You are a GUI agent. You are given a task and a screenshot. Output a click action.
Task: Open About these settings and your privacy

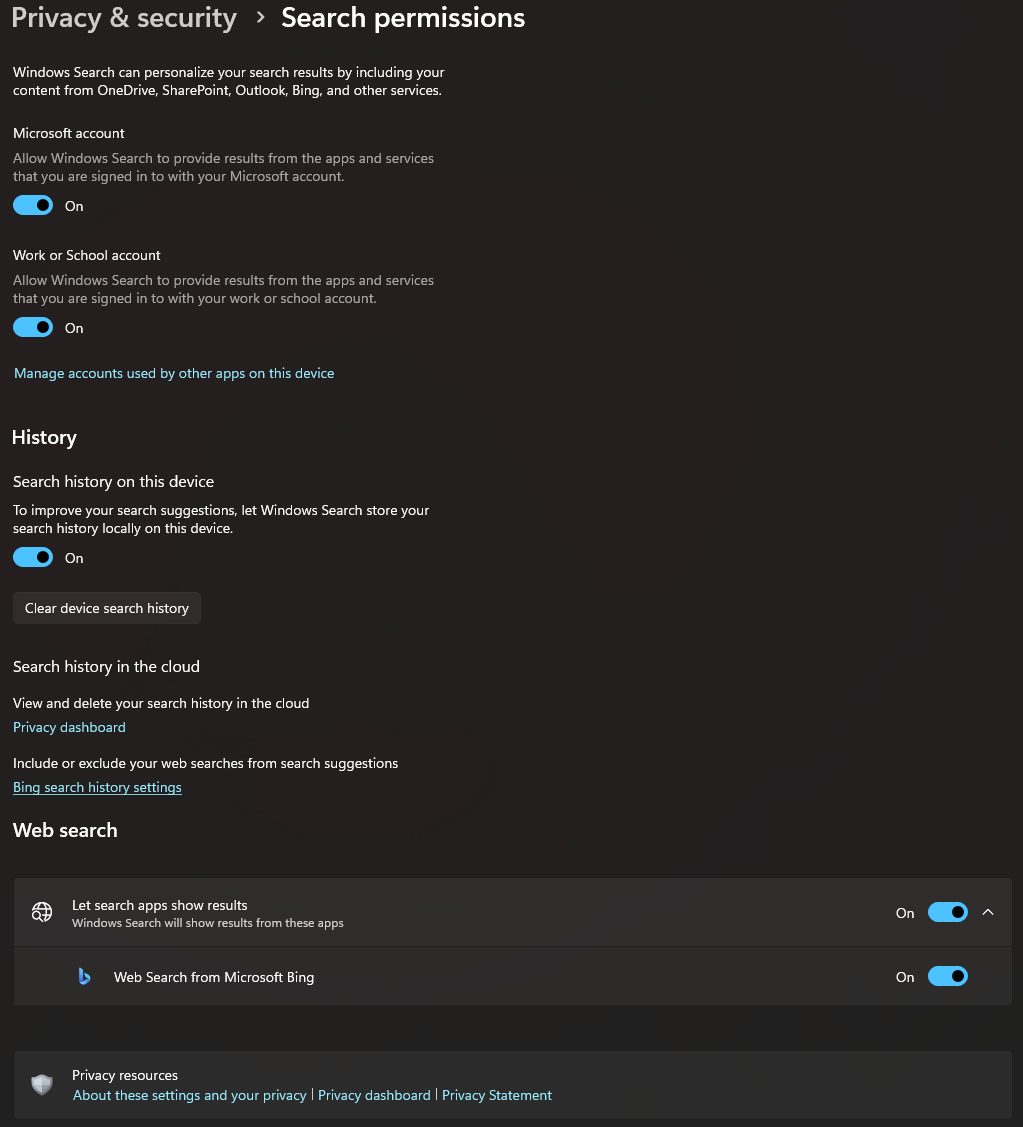click(190, 1095)
